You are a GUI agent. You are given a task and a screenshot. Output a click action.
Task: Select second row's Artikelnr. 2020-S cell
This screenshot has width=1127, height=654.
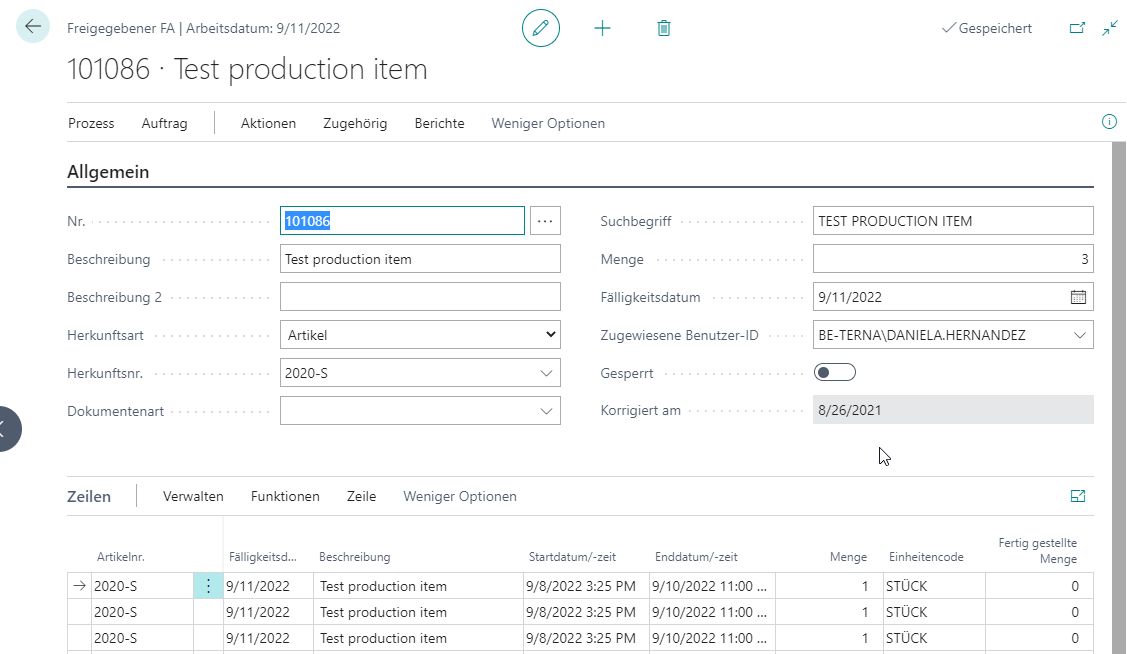[x=142, y=612]
